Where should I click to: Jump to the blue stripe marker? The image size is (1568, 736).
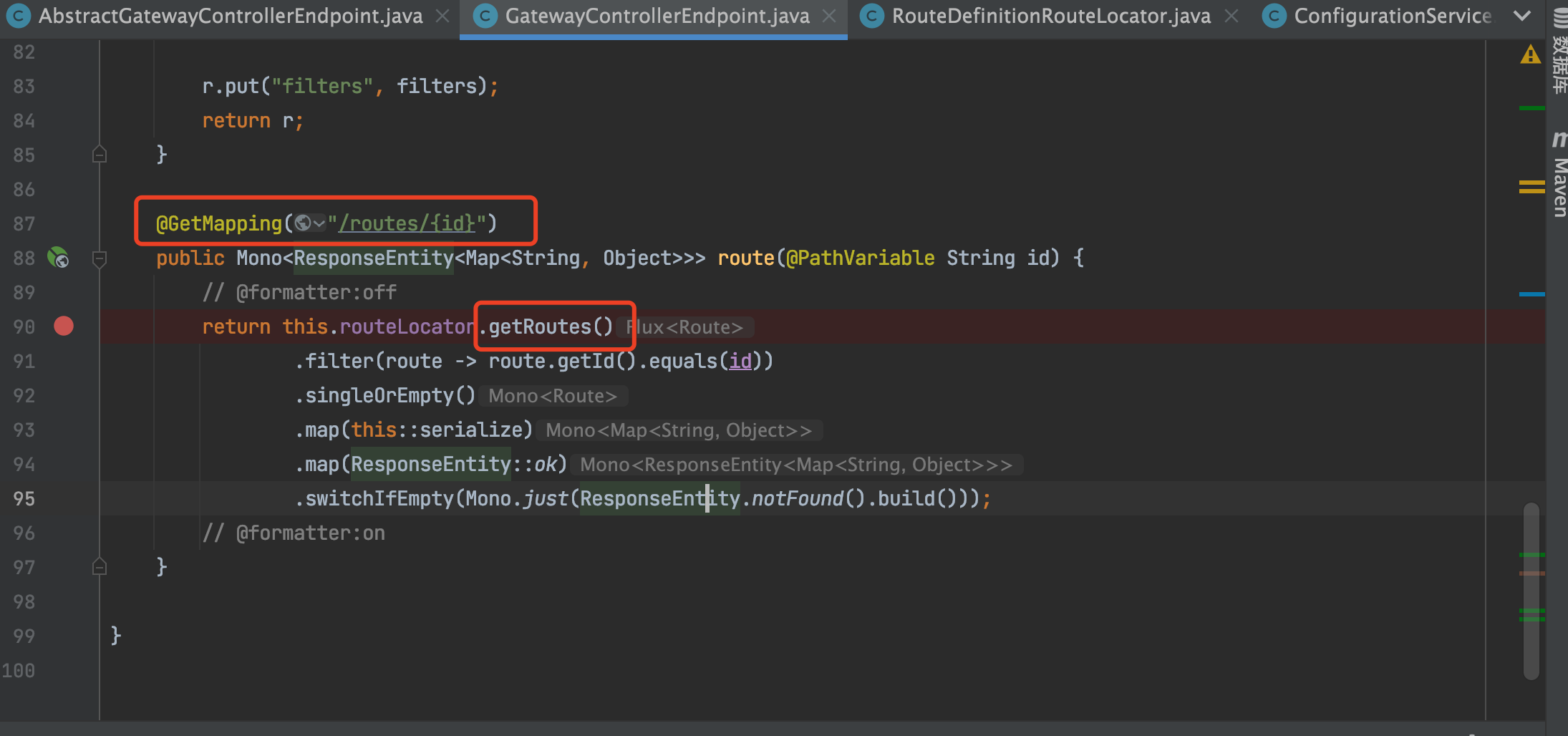(x=1531, y=294)
